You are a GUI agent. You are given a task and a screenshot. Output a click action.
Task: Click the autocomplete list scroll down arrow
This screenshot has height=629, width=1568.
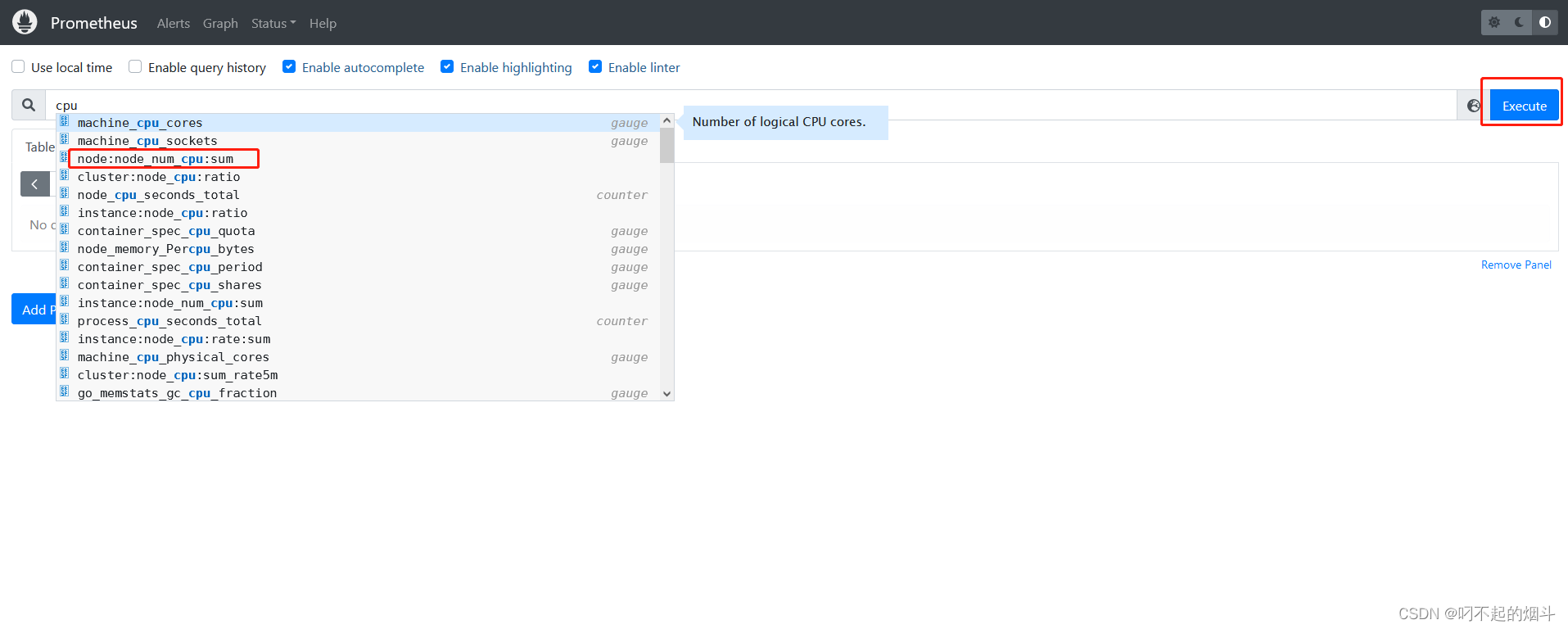(x=667, y=394)
